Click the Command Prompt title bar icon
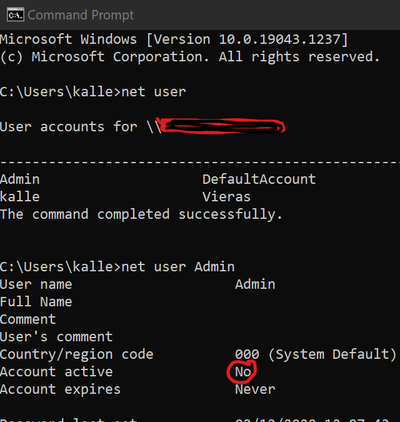400x422 pixels. click(15, 15)
